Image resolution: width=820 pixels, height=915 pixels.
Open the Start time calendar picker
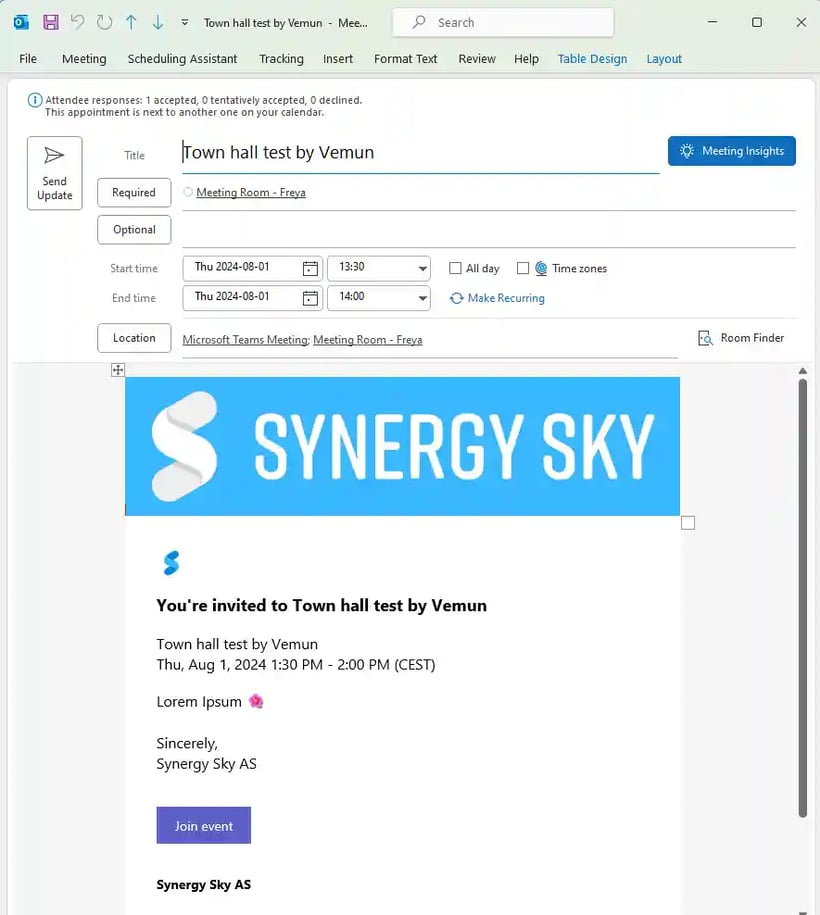[310, 268]
